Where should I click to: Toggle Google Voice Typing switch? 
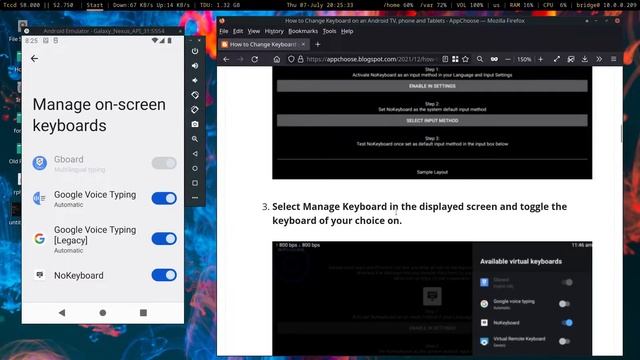click(x=164, y=198)
